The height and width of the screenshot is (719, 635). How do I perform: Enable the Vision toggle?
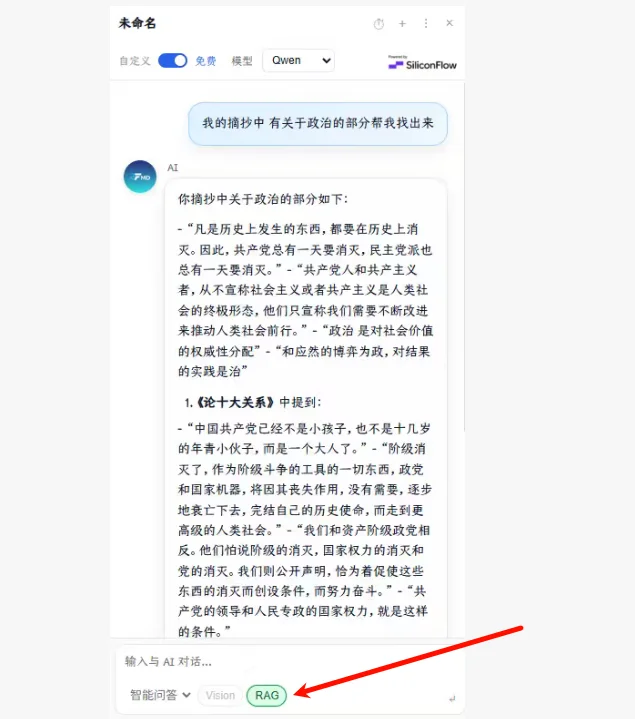coord(220,695)
